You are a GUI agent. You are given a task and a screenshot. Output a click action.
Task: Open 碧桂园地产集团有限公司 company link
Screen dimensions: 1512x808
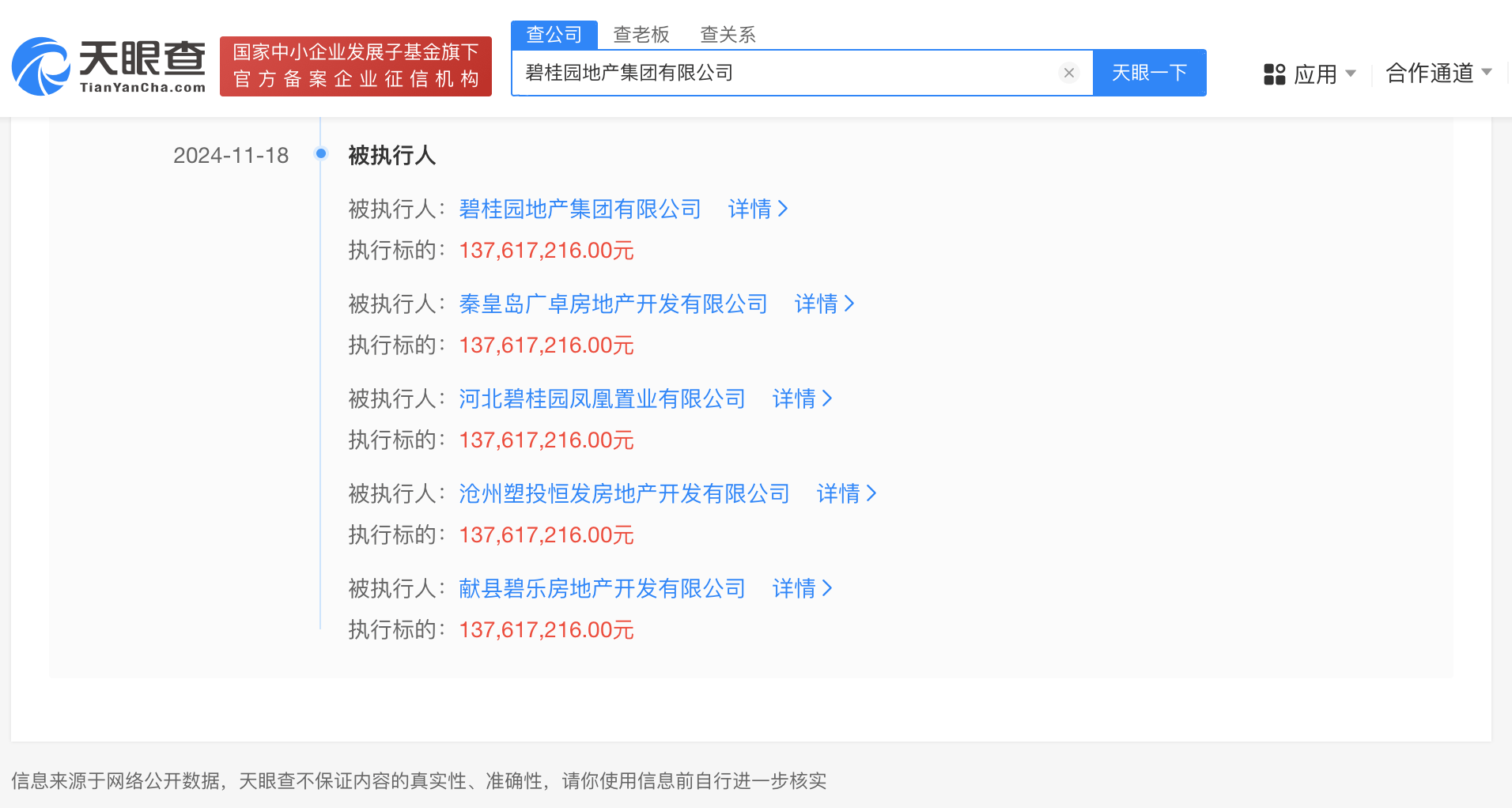pos(580,209)
